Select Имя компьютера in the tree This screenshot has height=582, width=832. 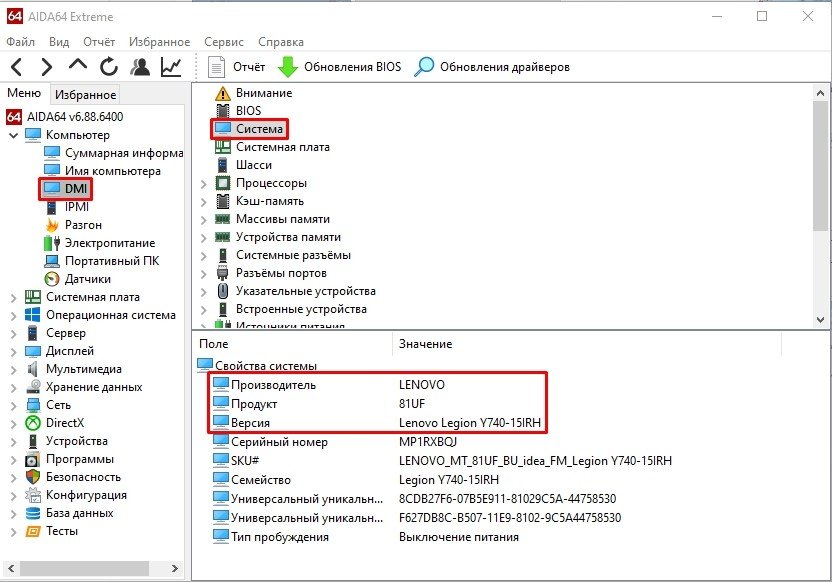click(x=102, y=171)
